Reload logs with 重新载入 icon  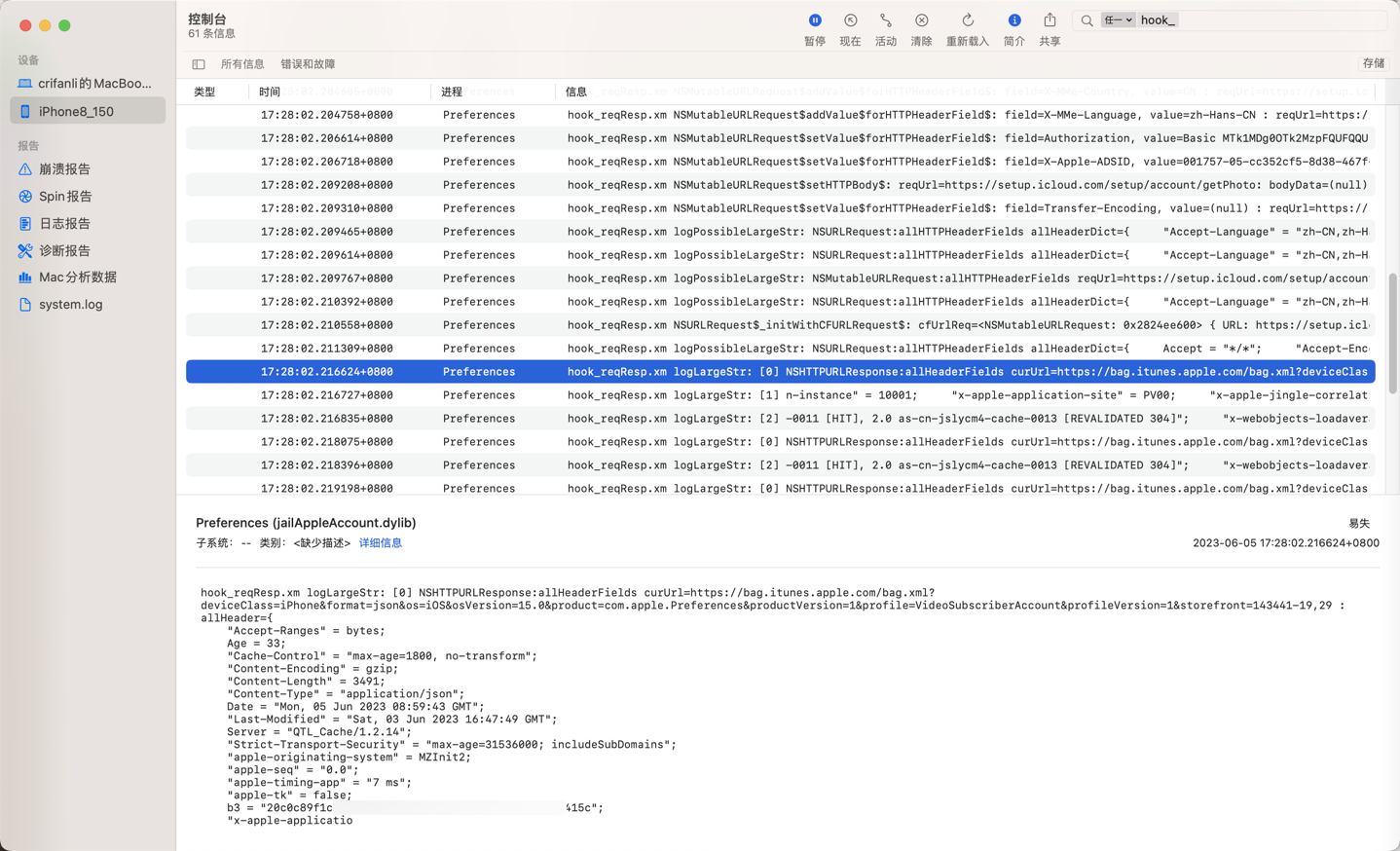[968, 20]
